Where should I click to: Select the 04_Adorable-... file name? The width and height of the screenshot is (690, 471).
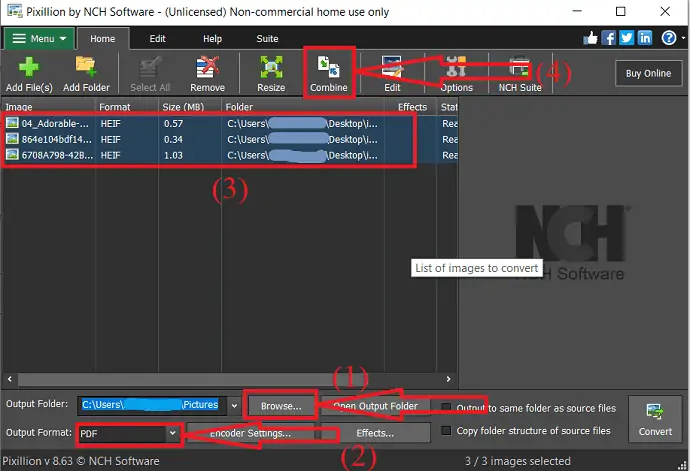pos(55,123)
